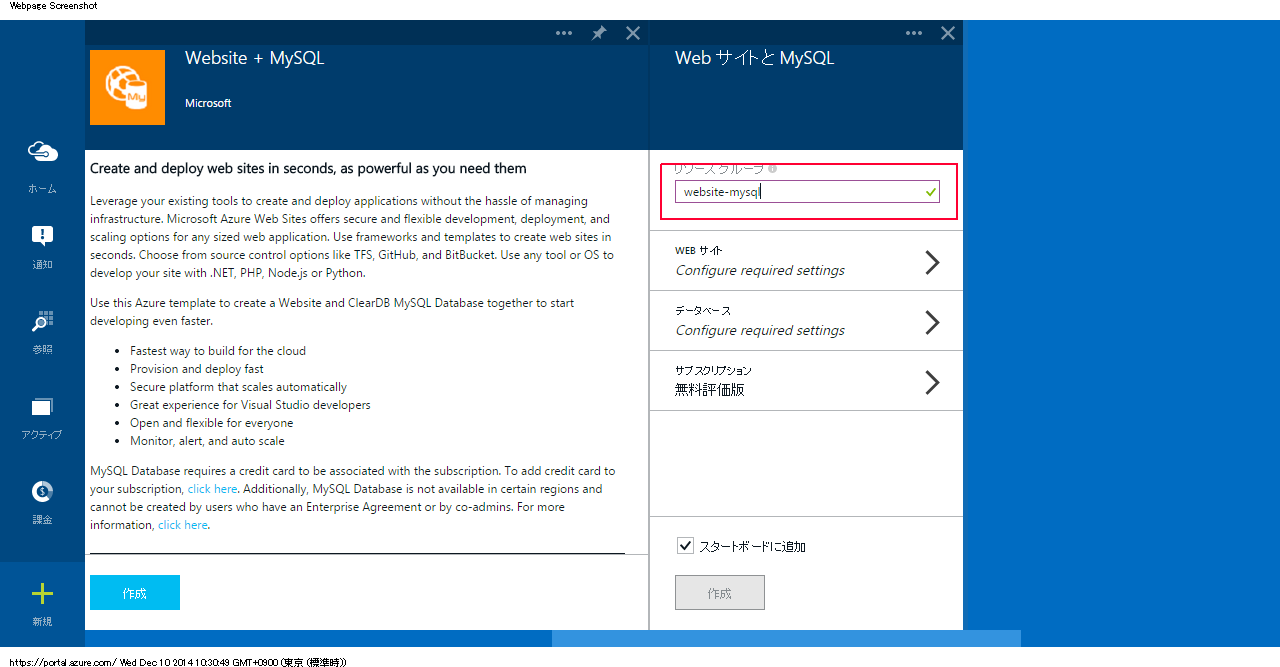Image resolution: width=1280 pixels, height=667 pixels.
Task: Click the resource group name input field
Action: [807, 192]
